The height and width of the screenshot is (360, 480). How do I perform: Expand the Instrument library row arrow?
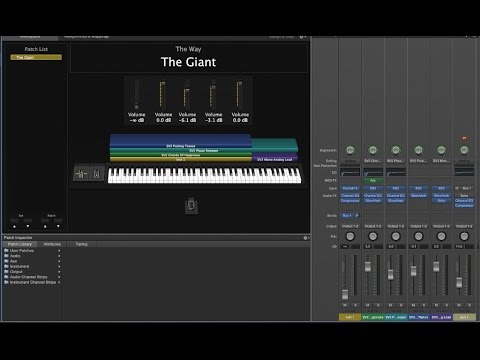59,266
